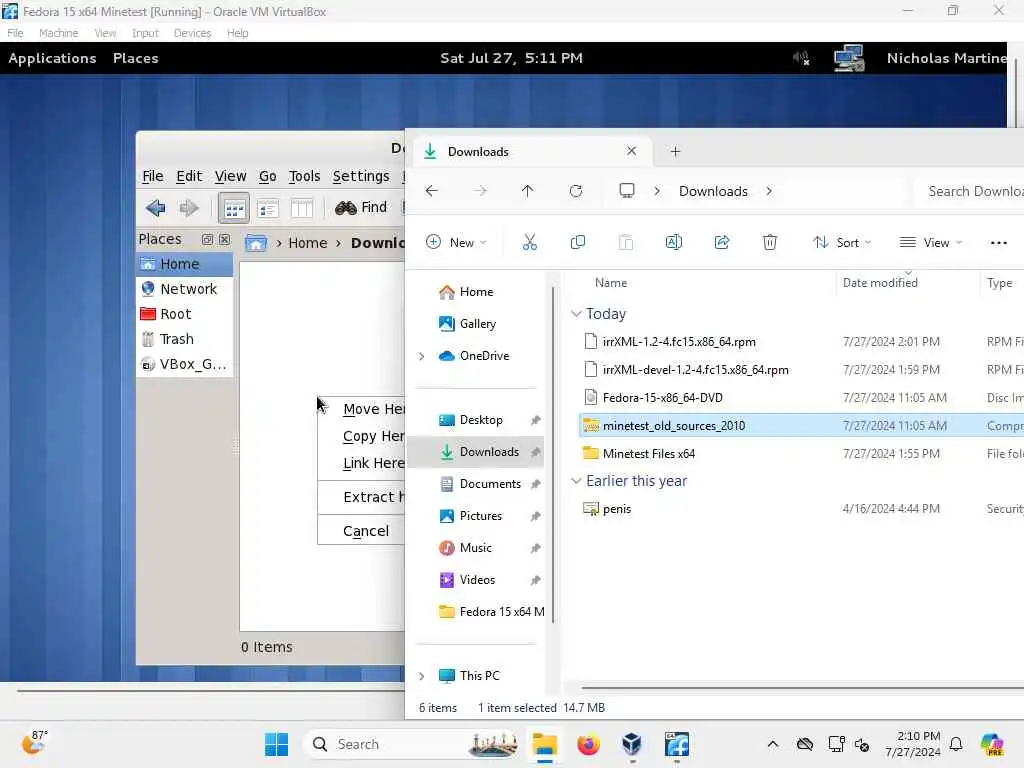
Task: Select Network in Fedora Places panel
Action: click(x=185, y=289)
